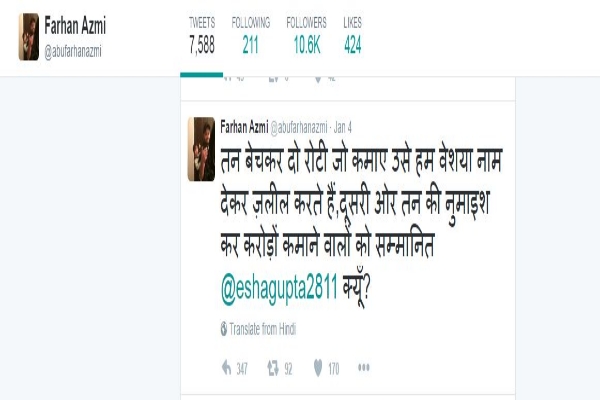The width and height of the screenshot is (600, 400).
Task: Retweet the Jan 4 tweet
Action: click(x=273, y=368)
